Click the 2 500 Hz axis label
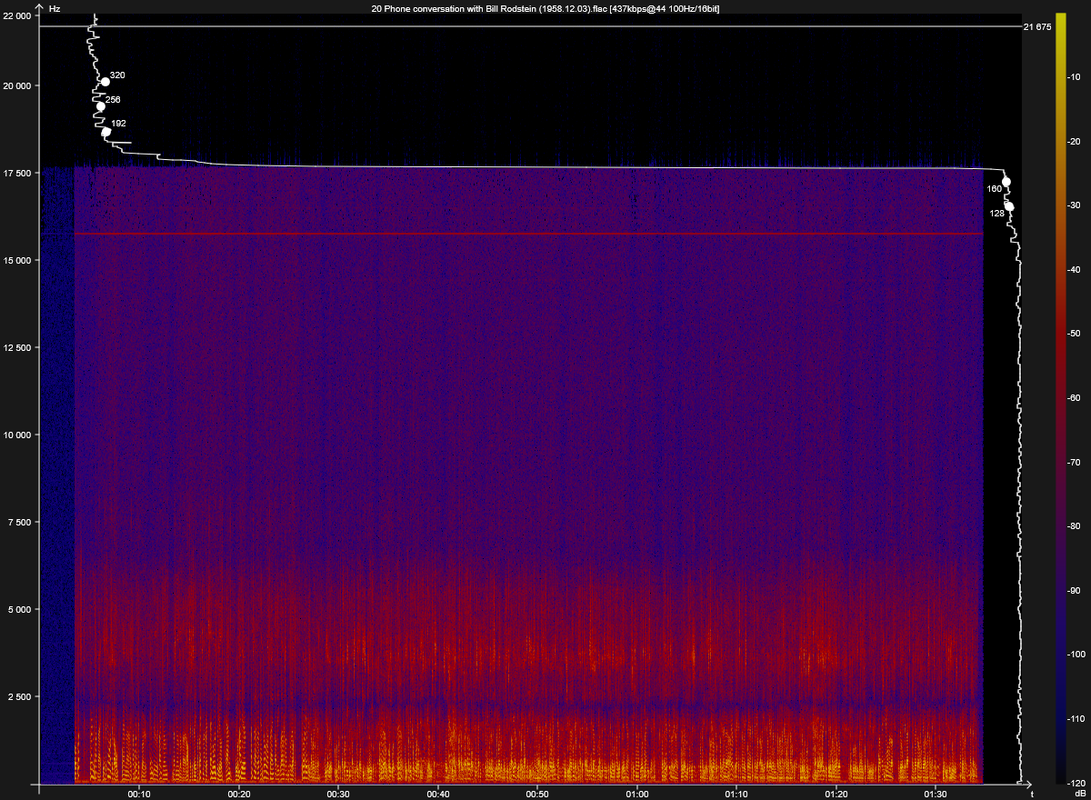This screenshot has height=800, width=1091. (19, 697)
